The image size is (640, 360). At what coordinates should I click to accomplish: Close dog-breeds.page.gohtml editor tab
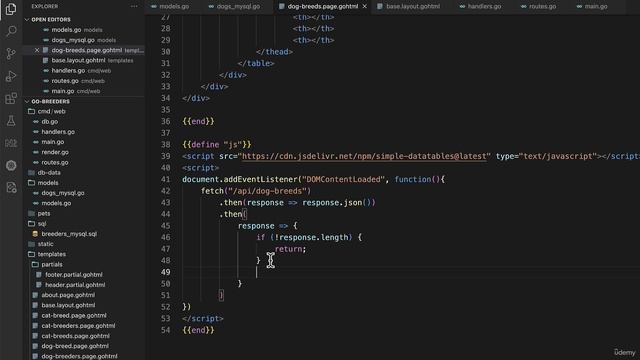(364, 6)
